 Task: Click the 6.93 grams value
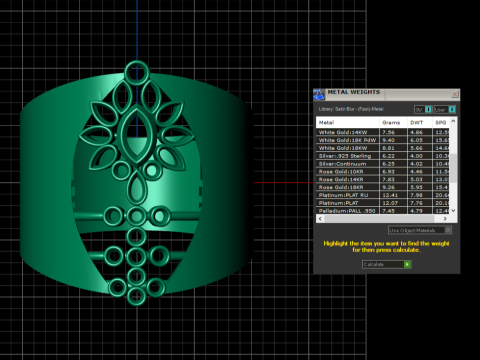pyautogui.click(x=389, y=172)
